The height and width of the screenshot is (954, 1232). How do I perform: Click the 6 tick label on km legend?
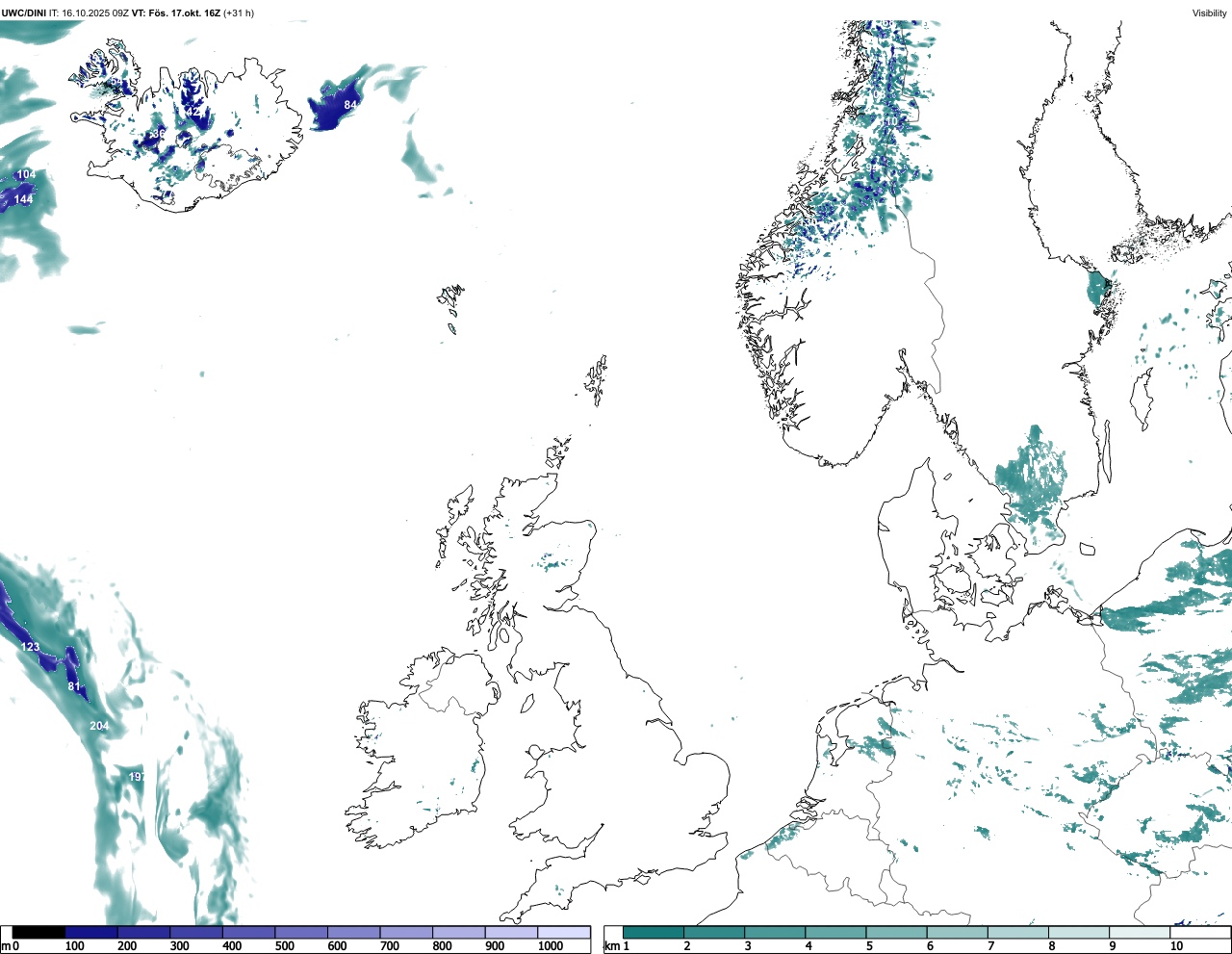pos(930,946)
